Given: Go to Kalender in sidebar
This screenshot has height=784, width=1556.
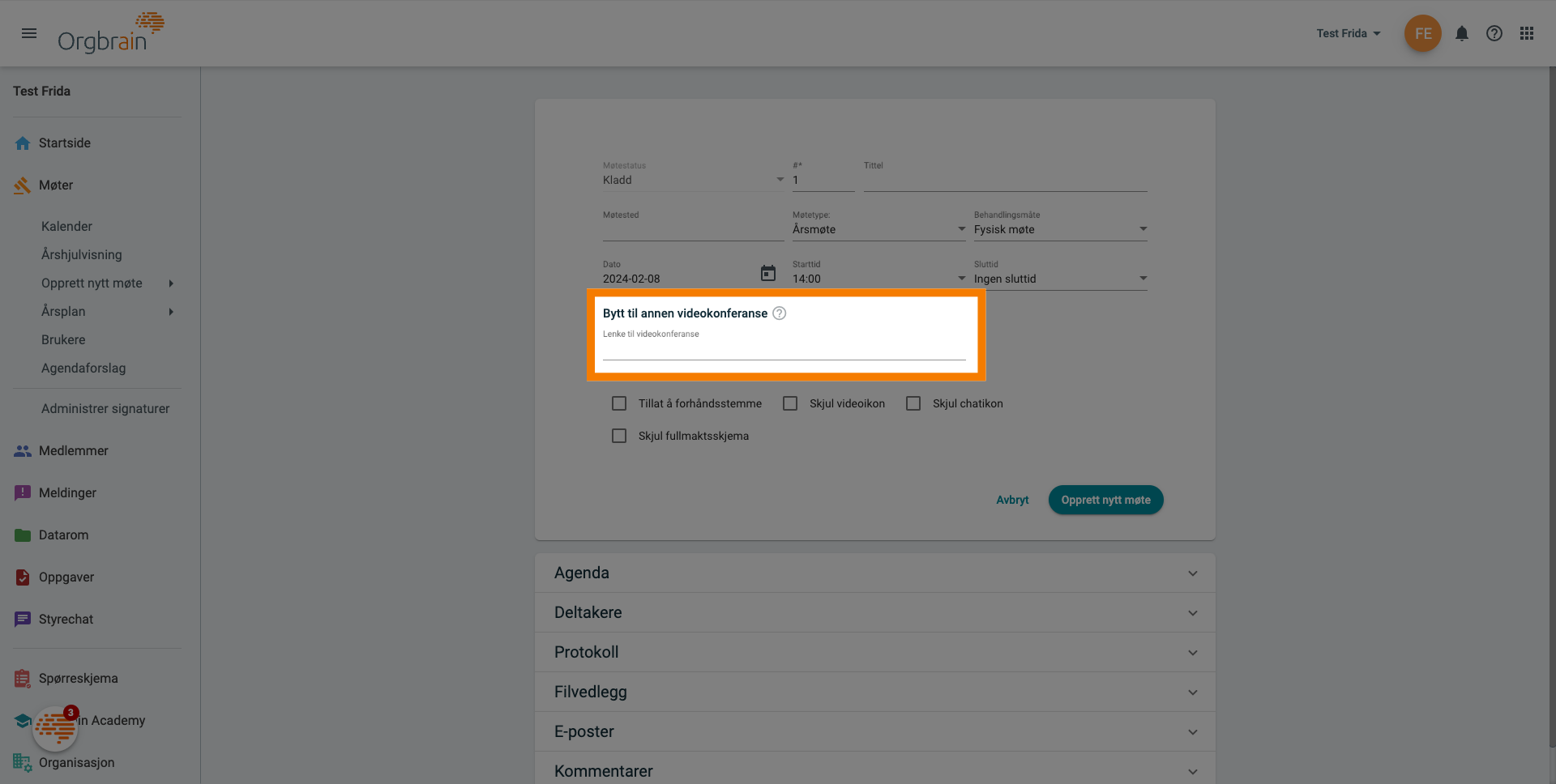Looking at the screenshot, I should tap(66, 227).
